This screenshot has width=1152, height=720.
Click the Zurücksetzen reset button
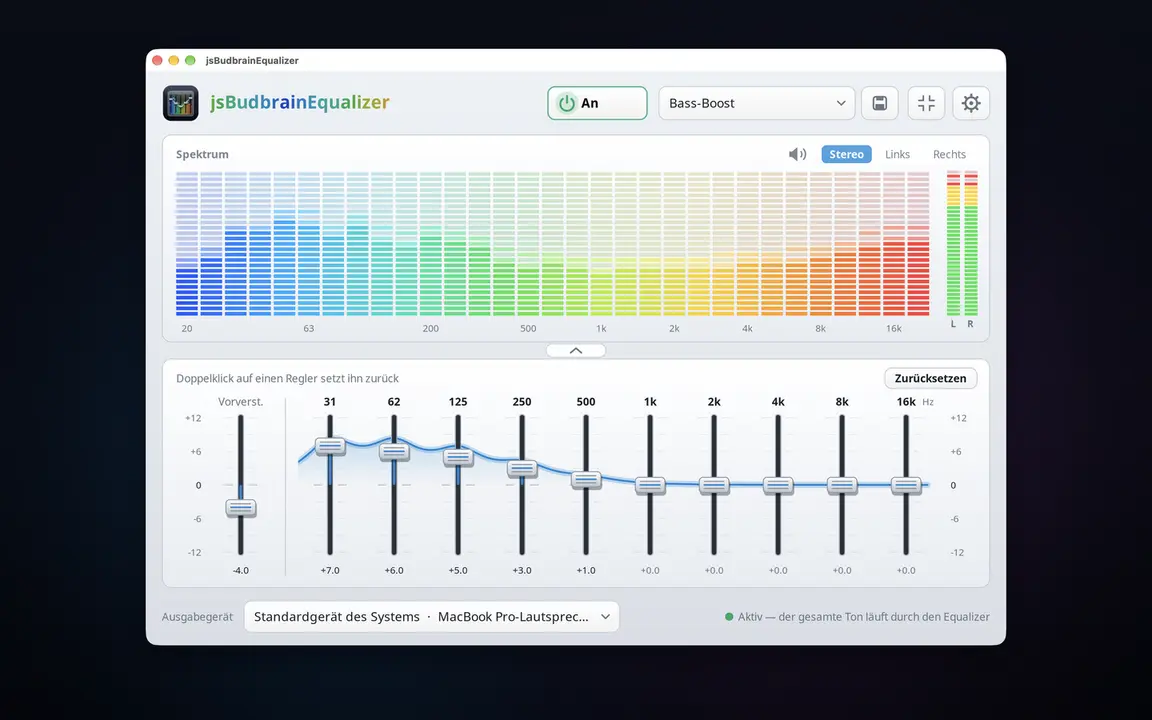coord(930,378)
